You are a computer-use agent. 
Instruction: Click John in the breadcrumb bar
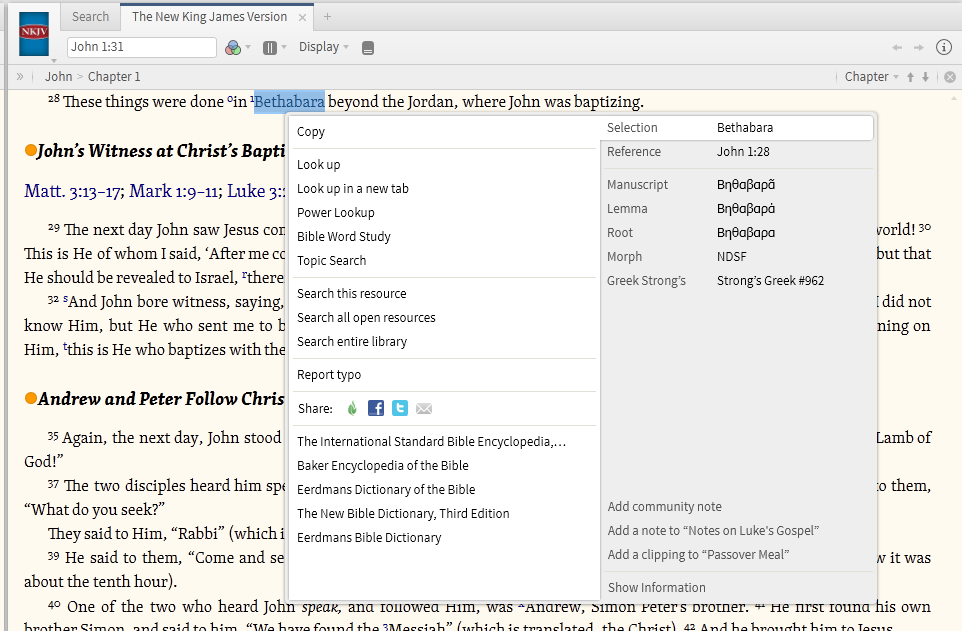click(x=58, y=77)
